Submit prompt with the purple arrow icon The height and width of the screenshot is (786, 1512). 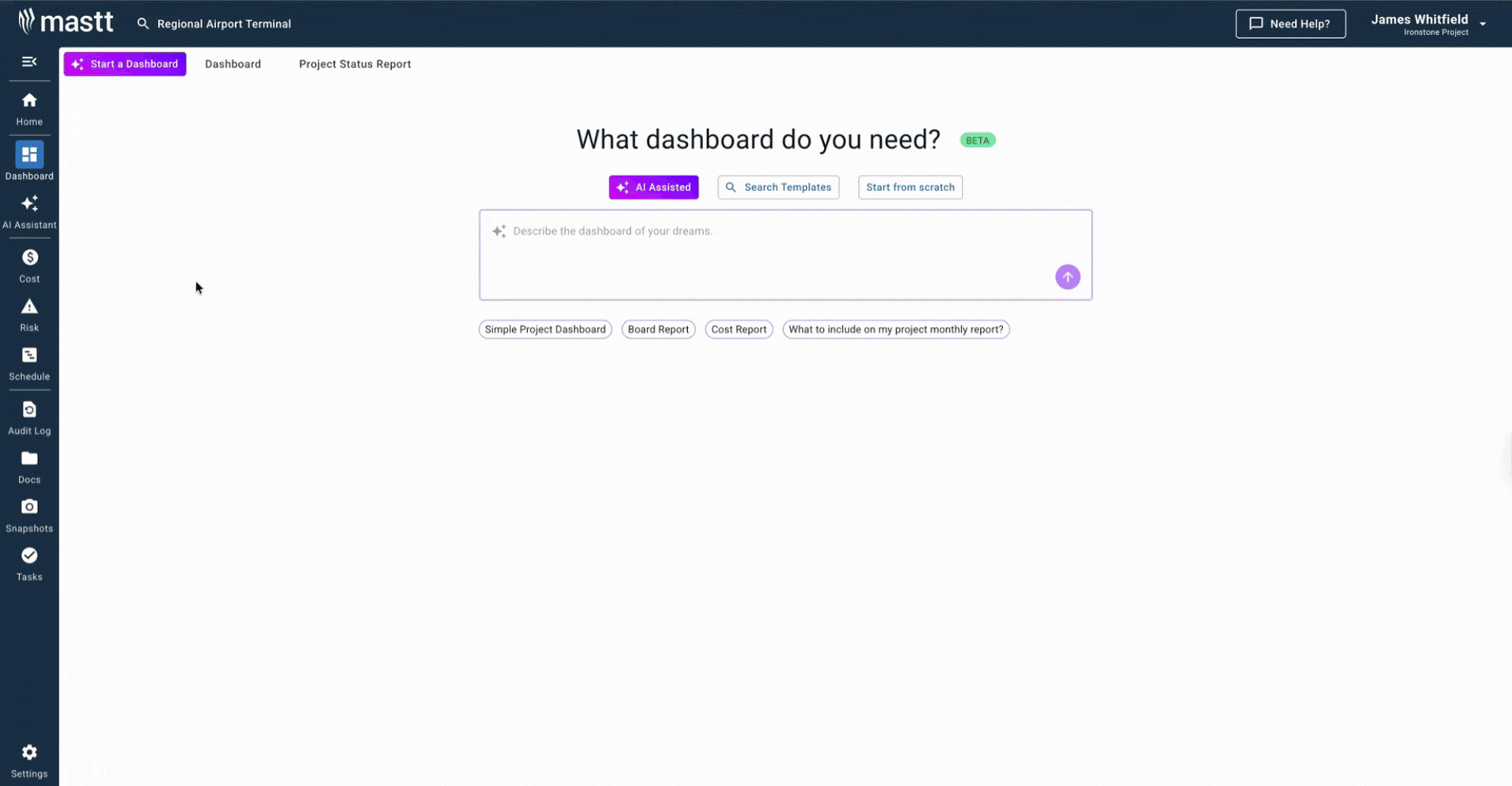[1067, 277]
